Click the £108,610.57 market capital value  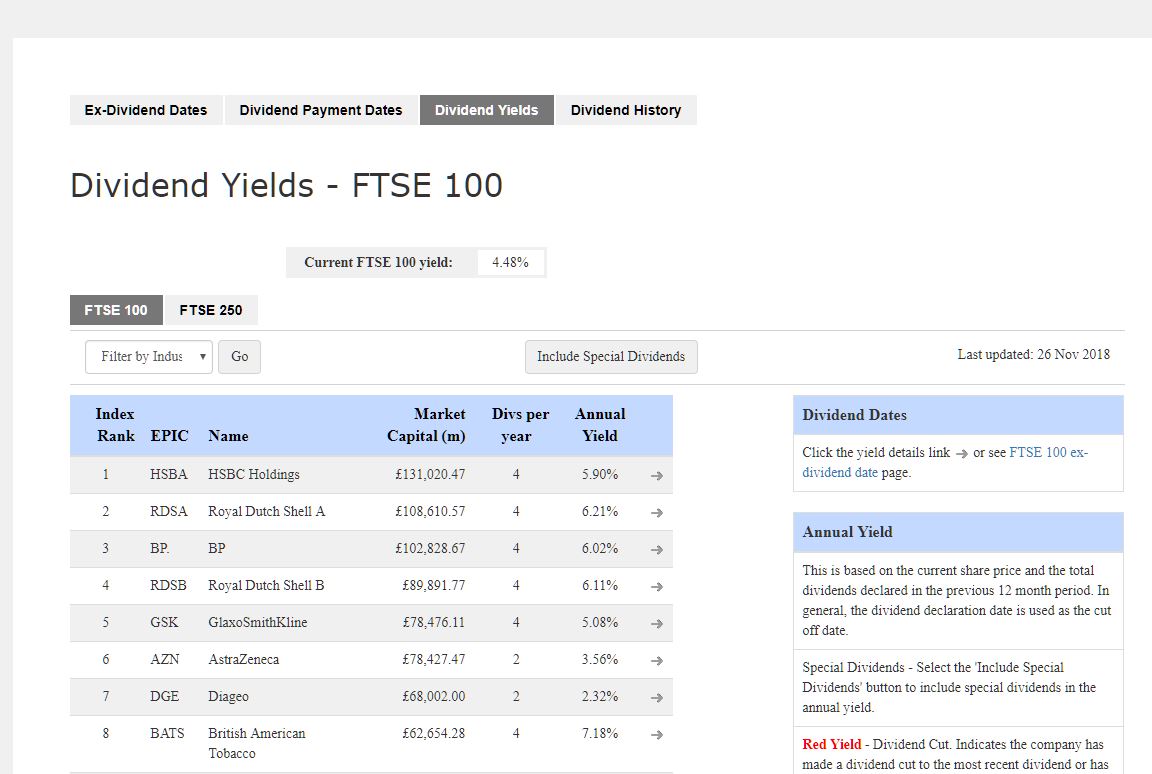coord(430,511)
